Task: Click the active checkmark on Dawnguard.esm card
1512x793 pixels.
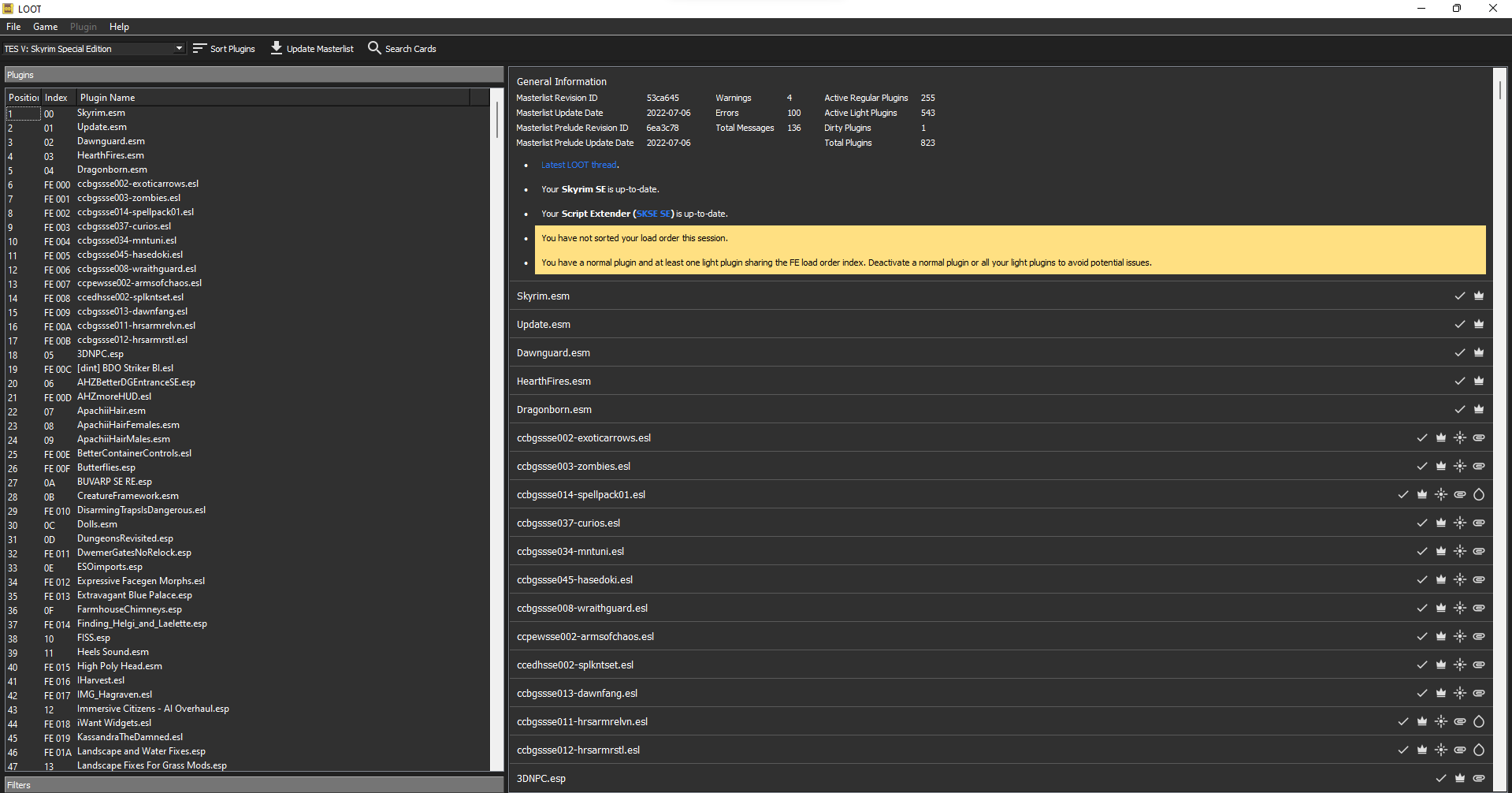Action: pos(1460,352)
